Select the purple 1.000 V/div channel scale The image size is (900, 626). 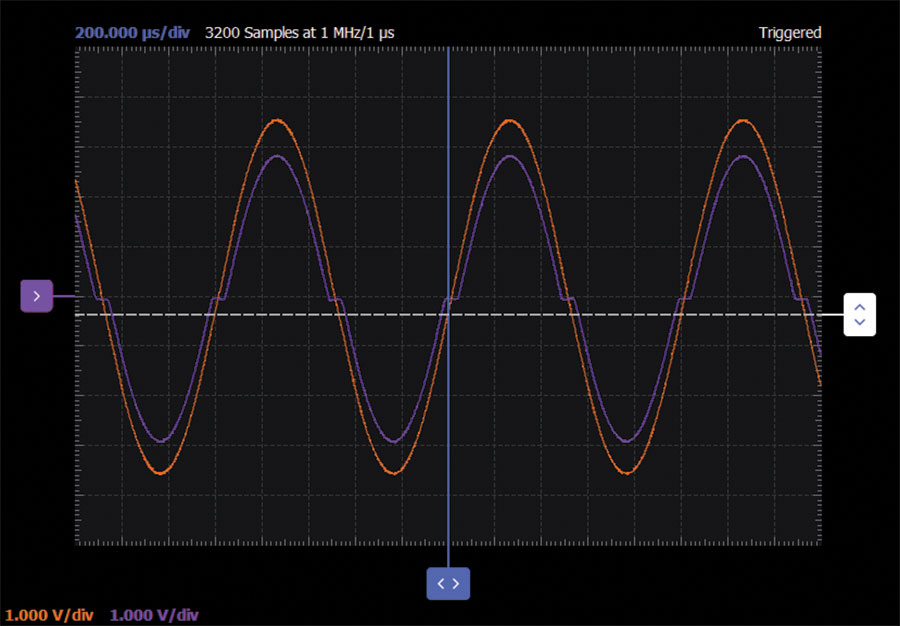[154, 615]
